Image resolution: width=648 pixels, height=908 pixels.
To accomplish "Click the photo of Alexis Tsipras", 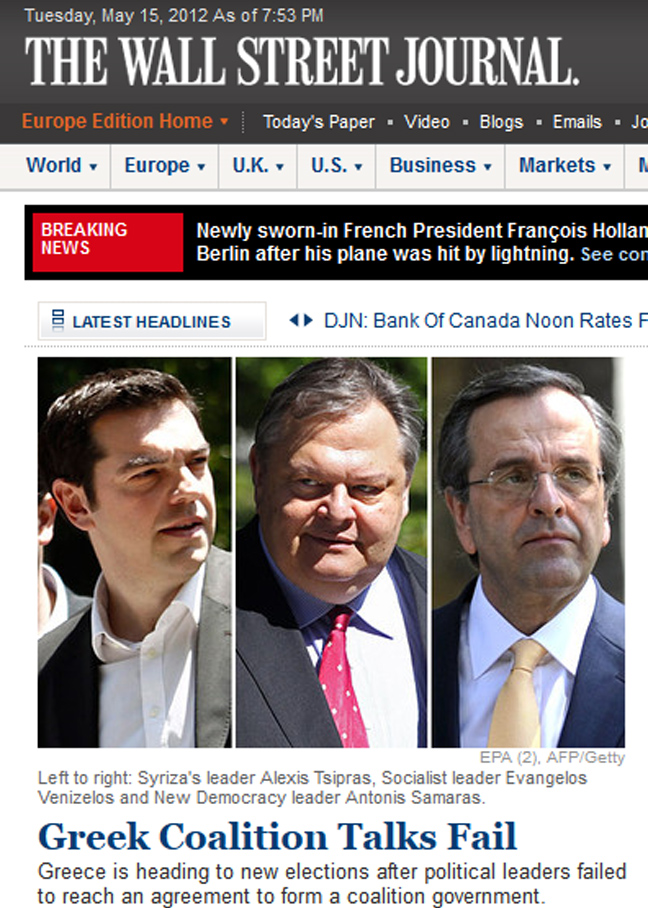I will coord(134,552).
